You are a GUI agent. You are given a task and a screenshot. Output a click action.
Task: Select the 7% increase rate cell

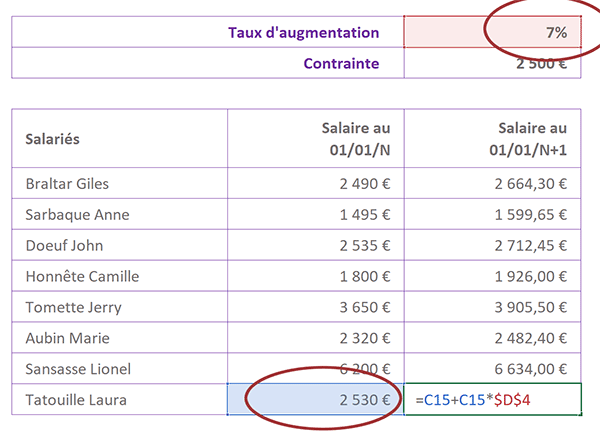492,32
